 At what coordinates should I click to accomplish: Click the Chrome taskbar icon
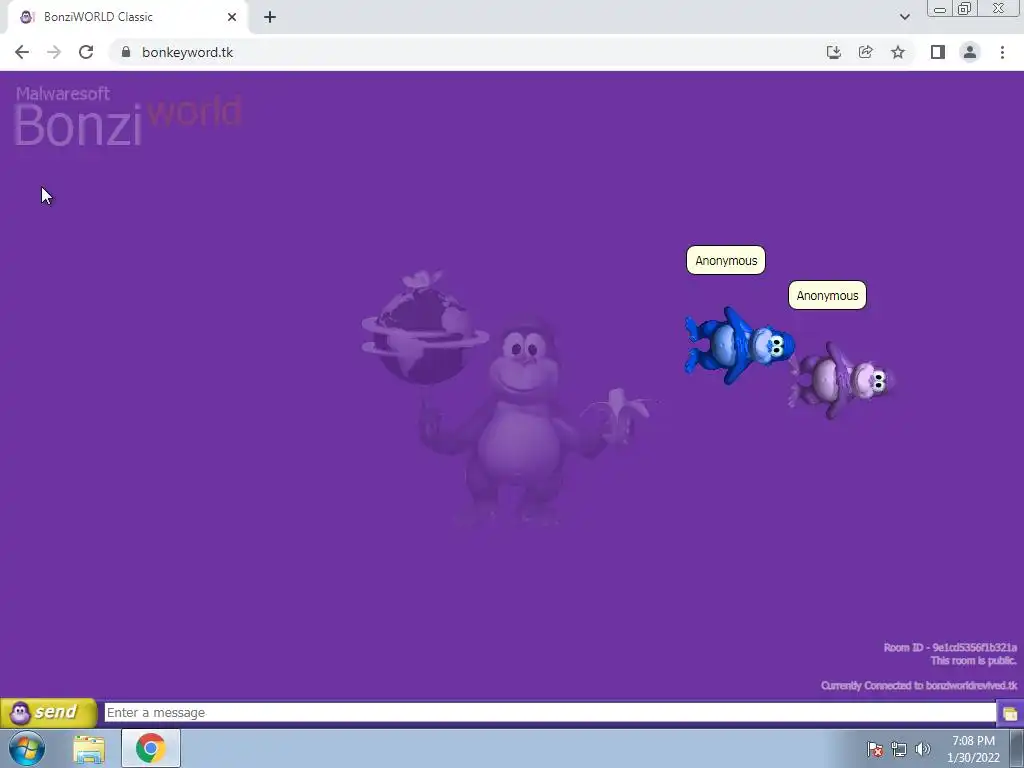tap(151, 748)
